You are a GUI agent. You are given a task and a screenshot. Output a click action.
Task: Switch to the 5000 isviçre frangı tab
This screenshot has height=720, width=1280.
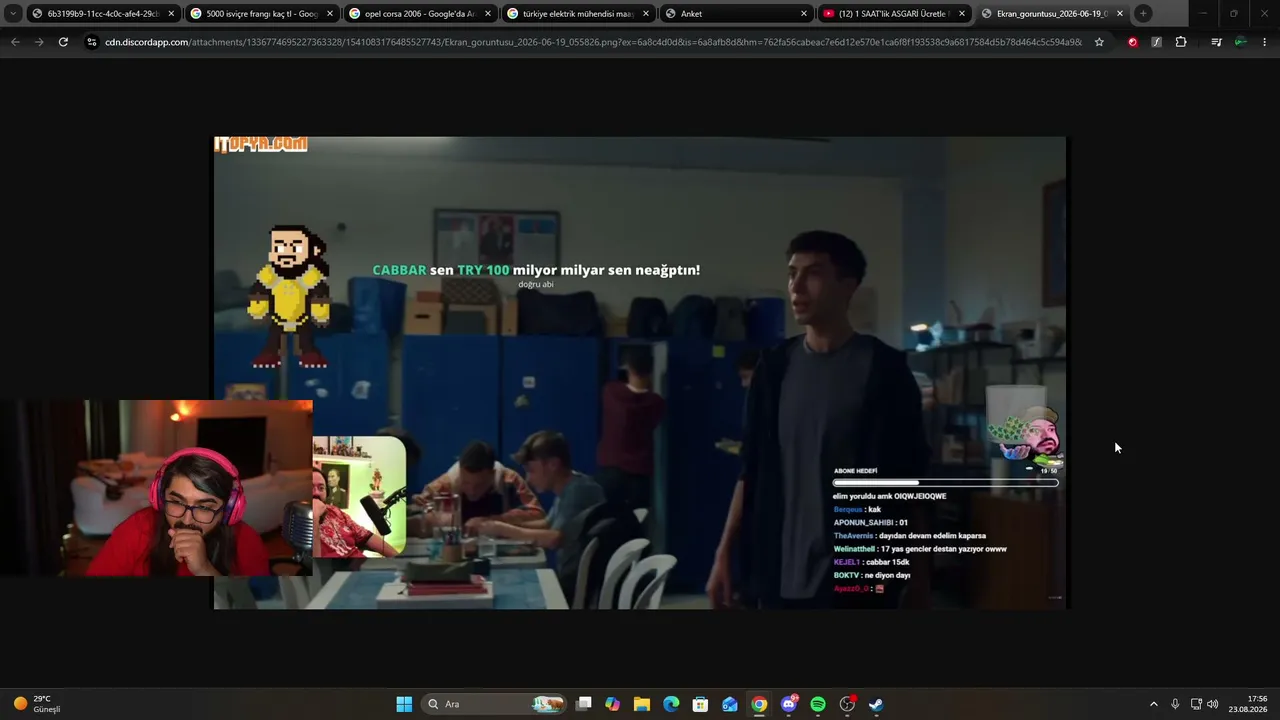(x=262, y=14)
